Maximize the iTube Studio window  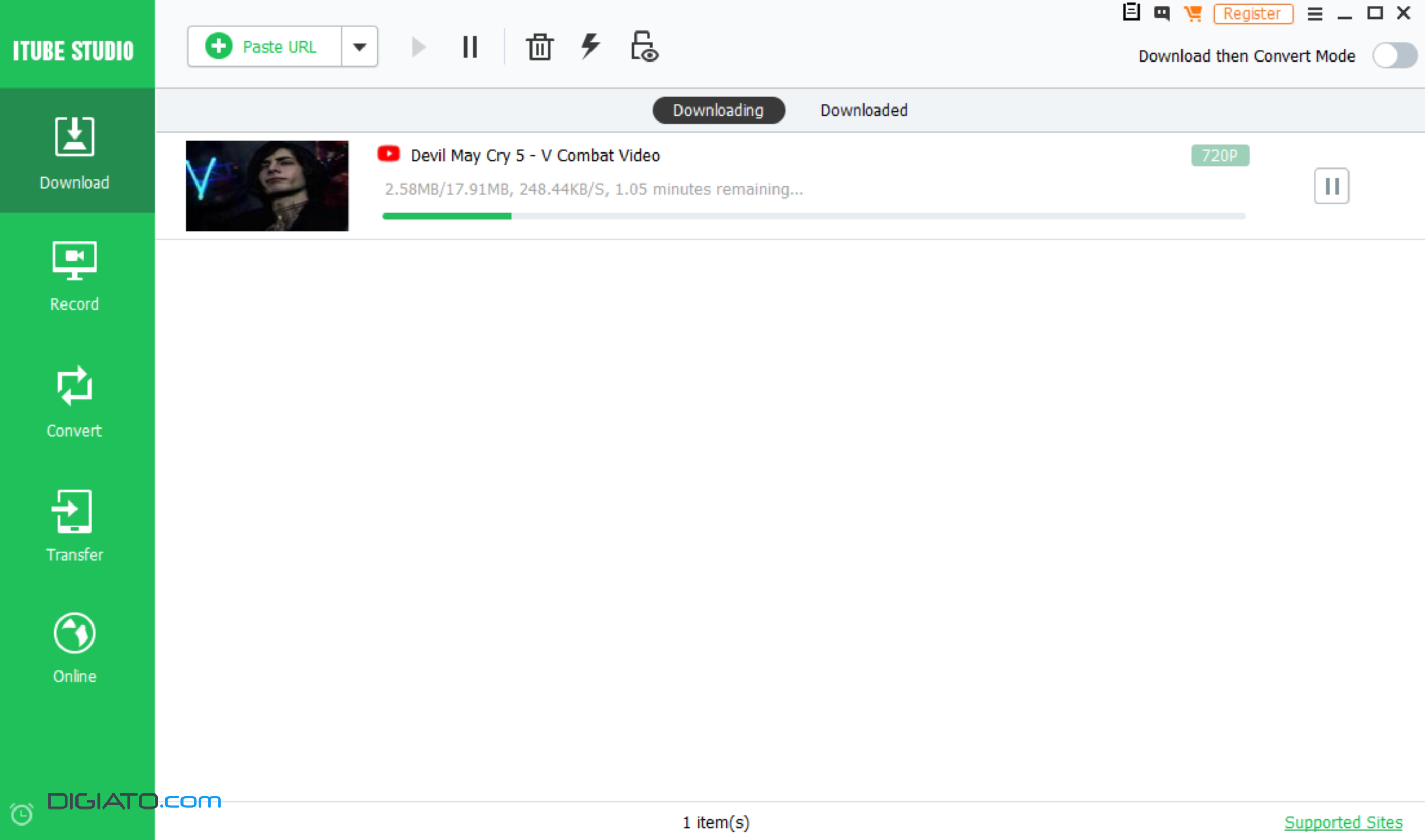[x=1375, y=13]
